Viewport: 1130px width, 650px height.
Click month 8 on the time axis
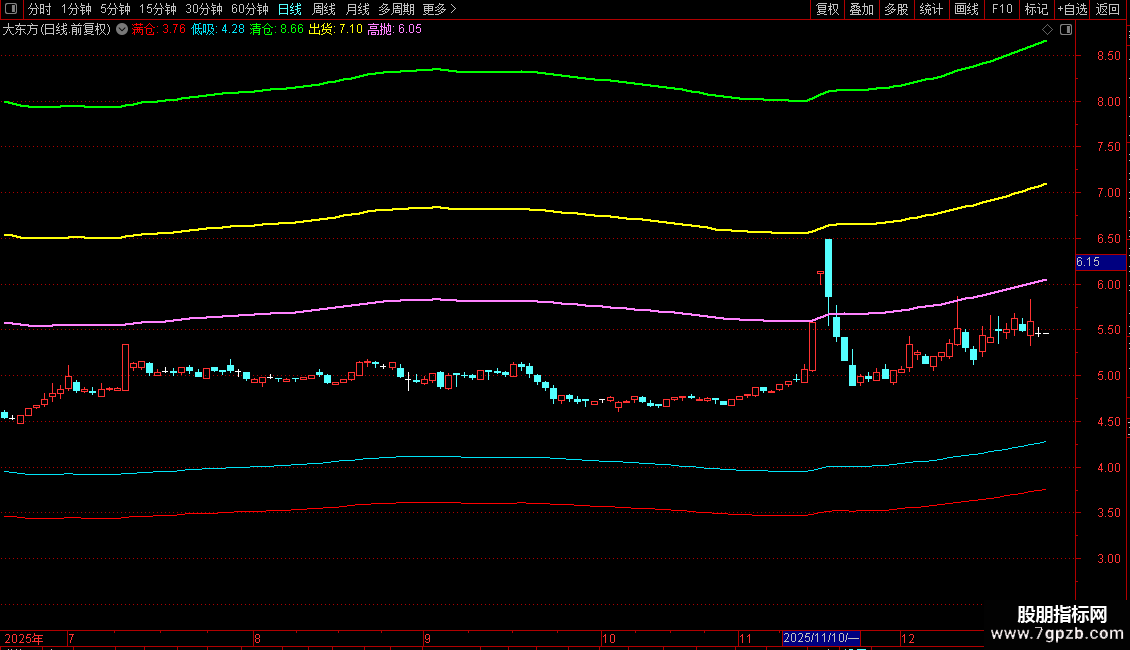257,638
